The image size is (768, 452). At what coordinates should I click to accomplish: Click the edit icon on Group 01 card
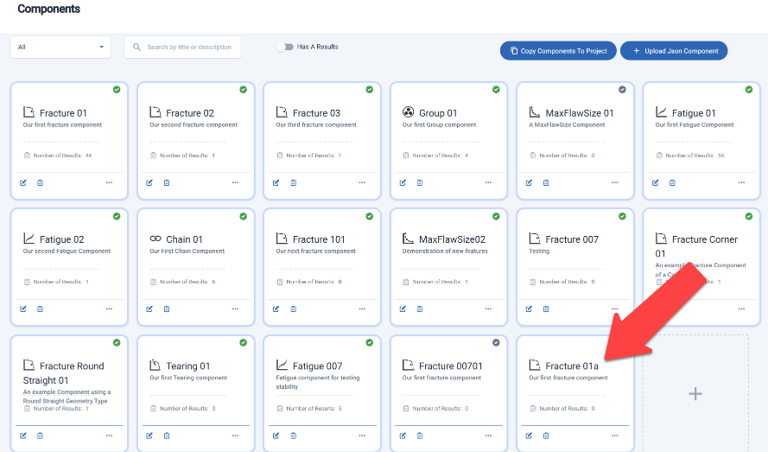[x=403, y=182]
